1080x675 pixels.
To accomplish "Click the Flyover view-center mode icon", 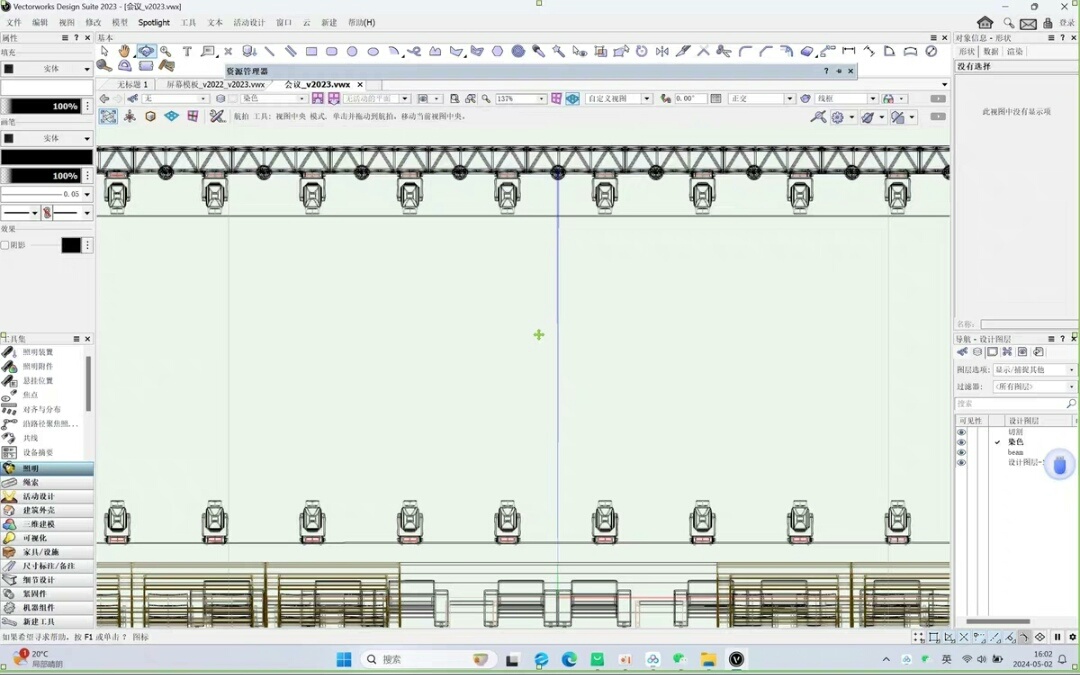I will [108, 117].
